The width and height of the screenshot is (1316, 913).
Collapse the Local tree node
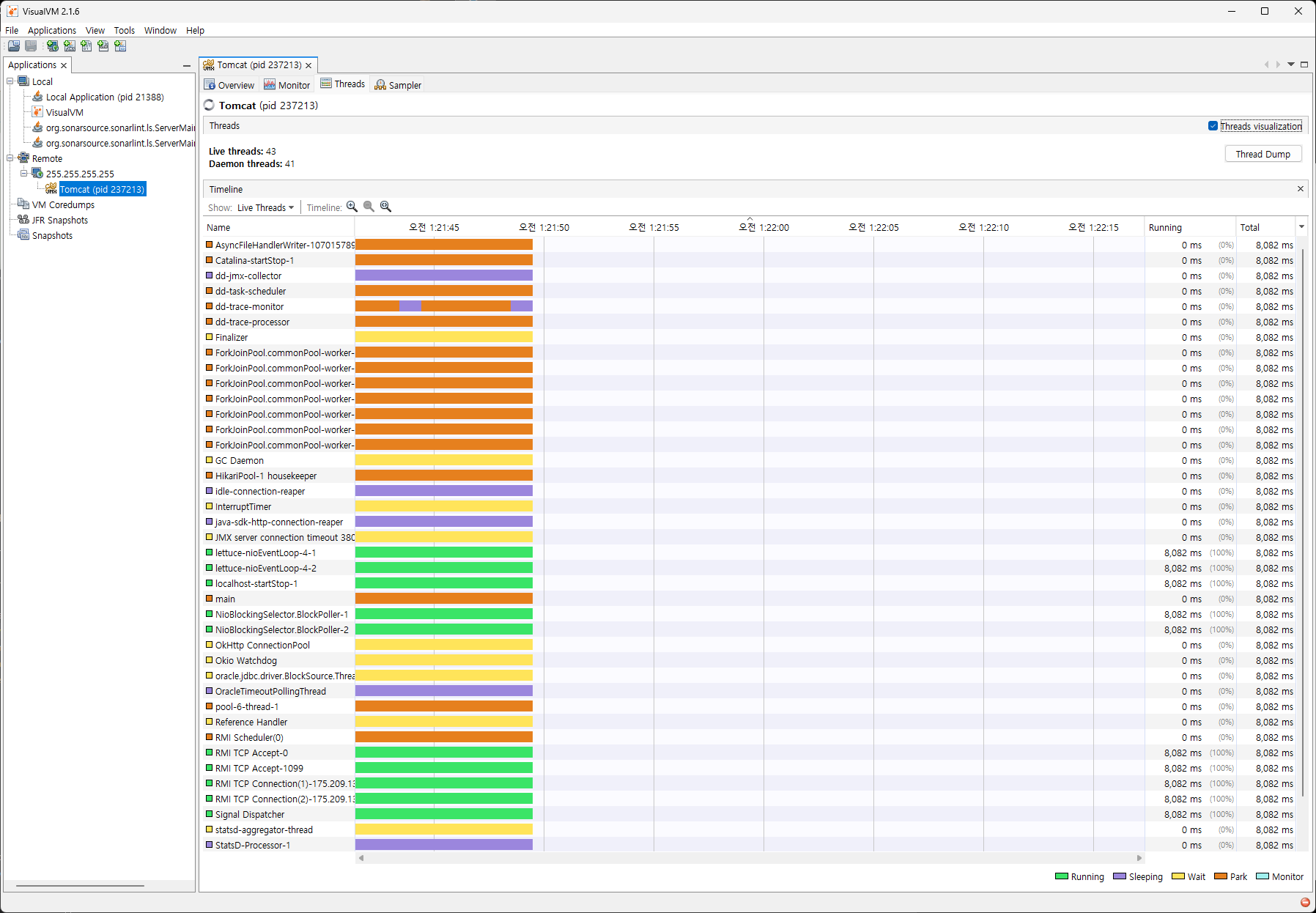click(x=10, y=81)
